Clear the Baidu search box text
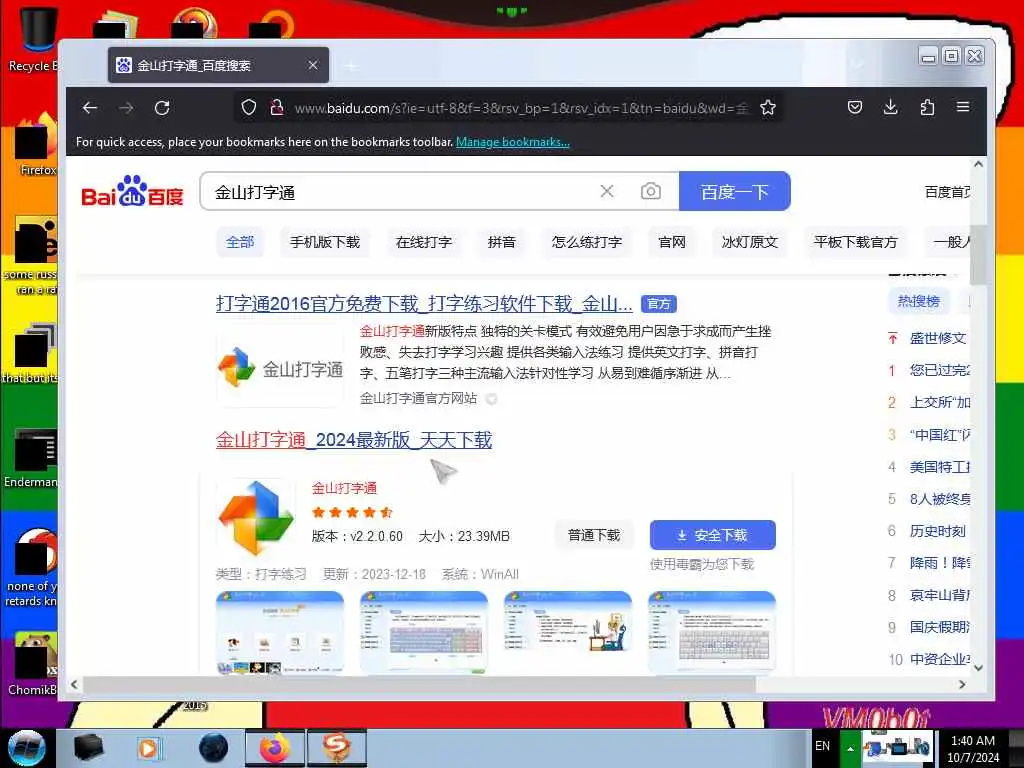Viewport: 1024px width, 768px height. pyautogui.click(x=607, y=191)
